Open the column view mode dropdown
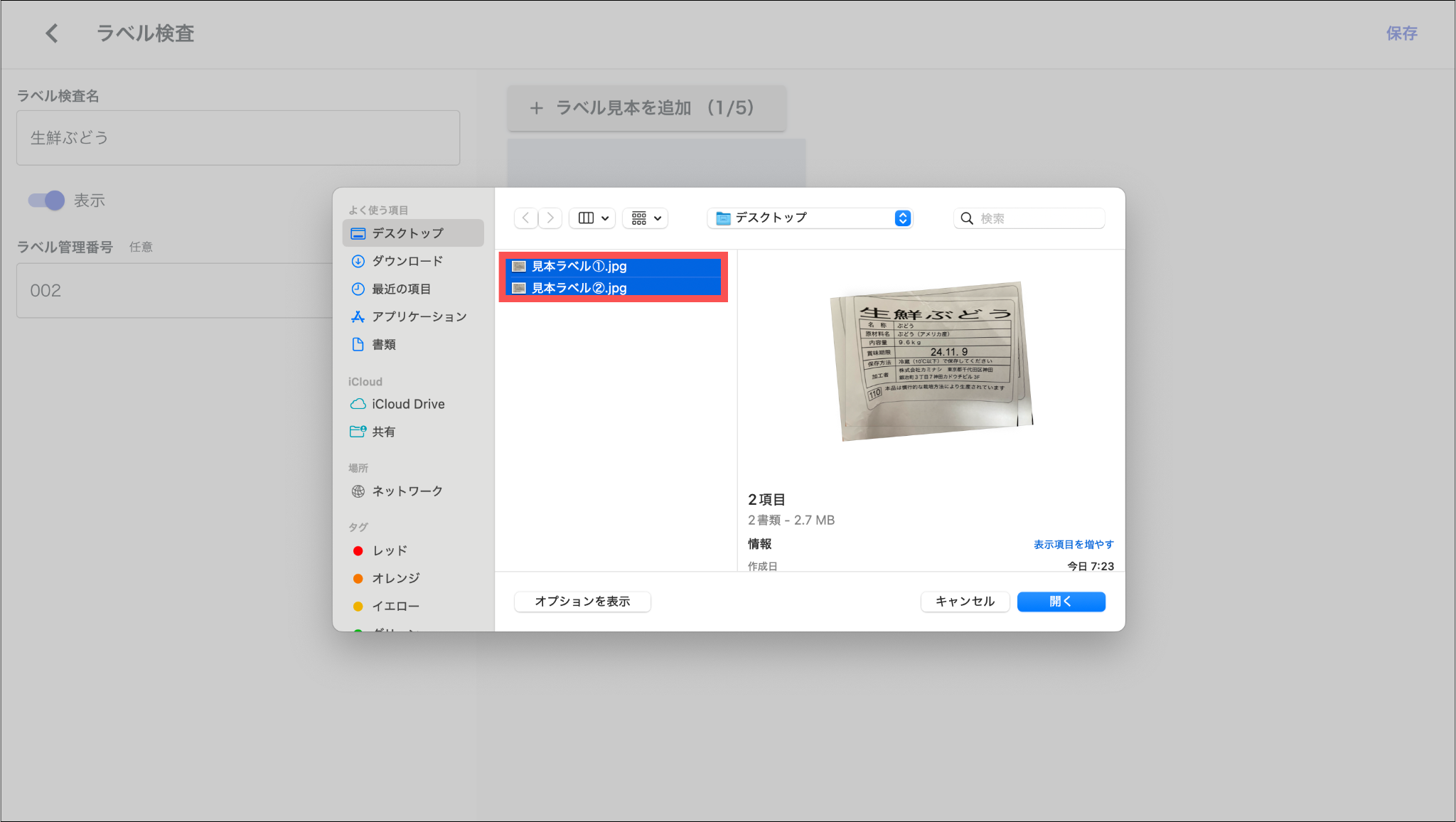 tap(592, 218)
